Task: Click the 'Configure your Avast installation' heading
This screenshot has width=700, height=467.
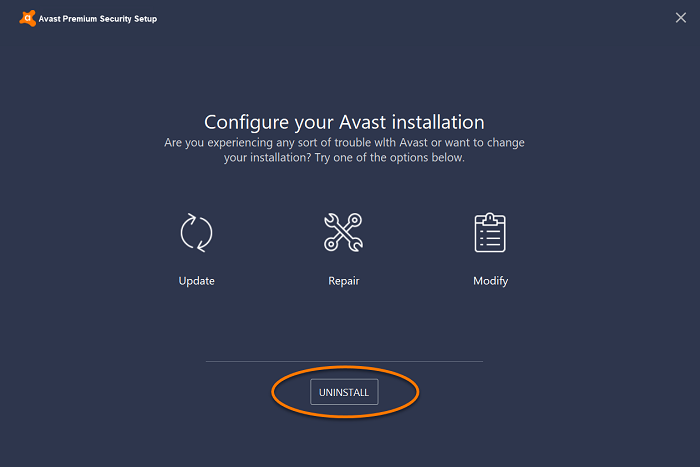Action: pos(344,122)
